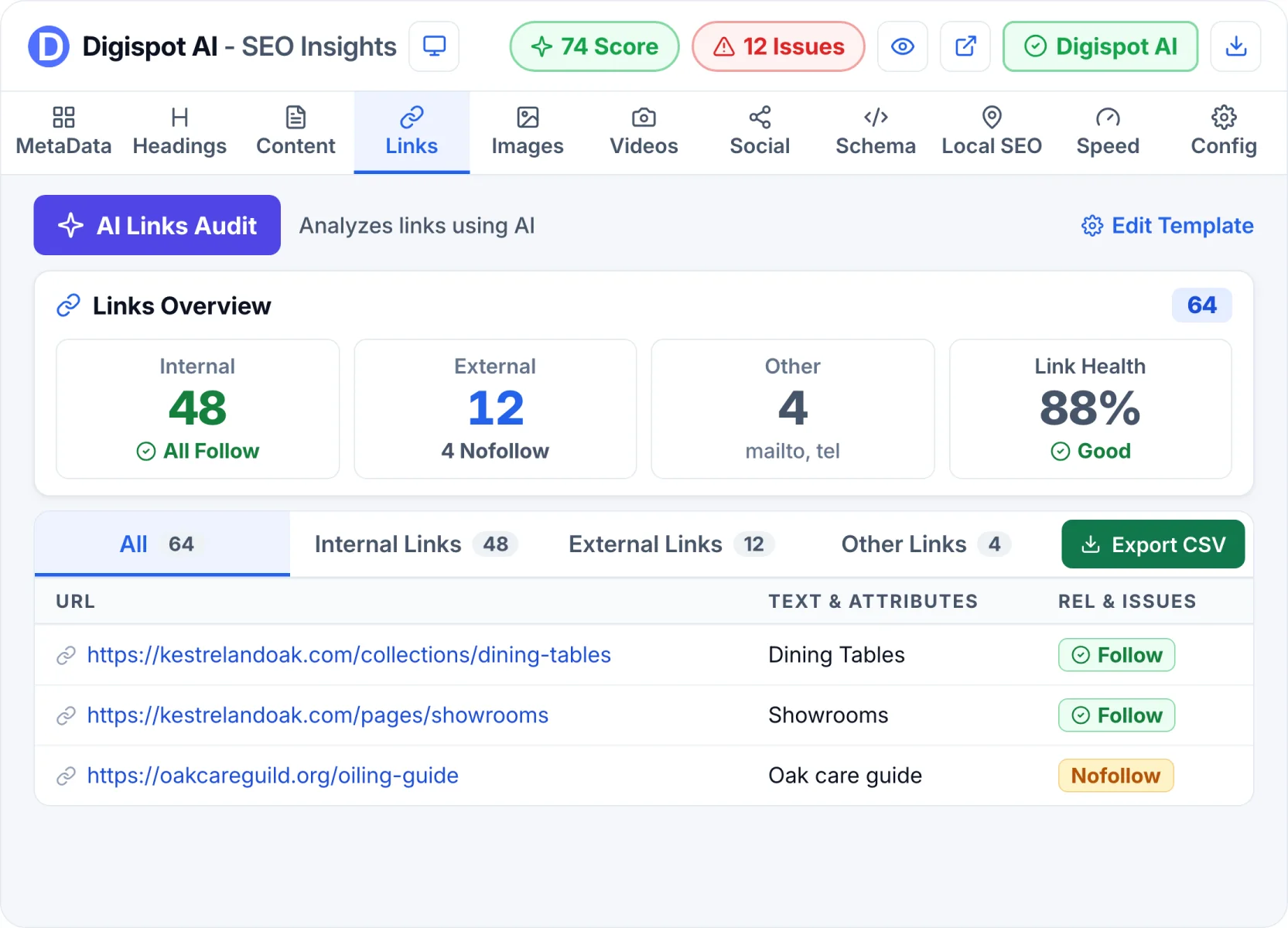This screenshot has width=1288, height=928.
Task: Click the mailto, tel text
Action: (793, 451)
